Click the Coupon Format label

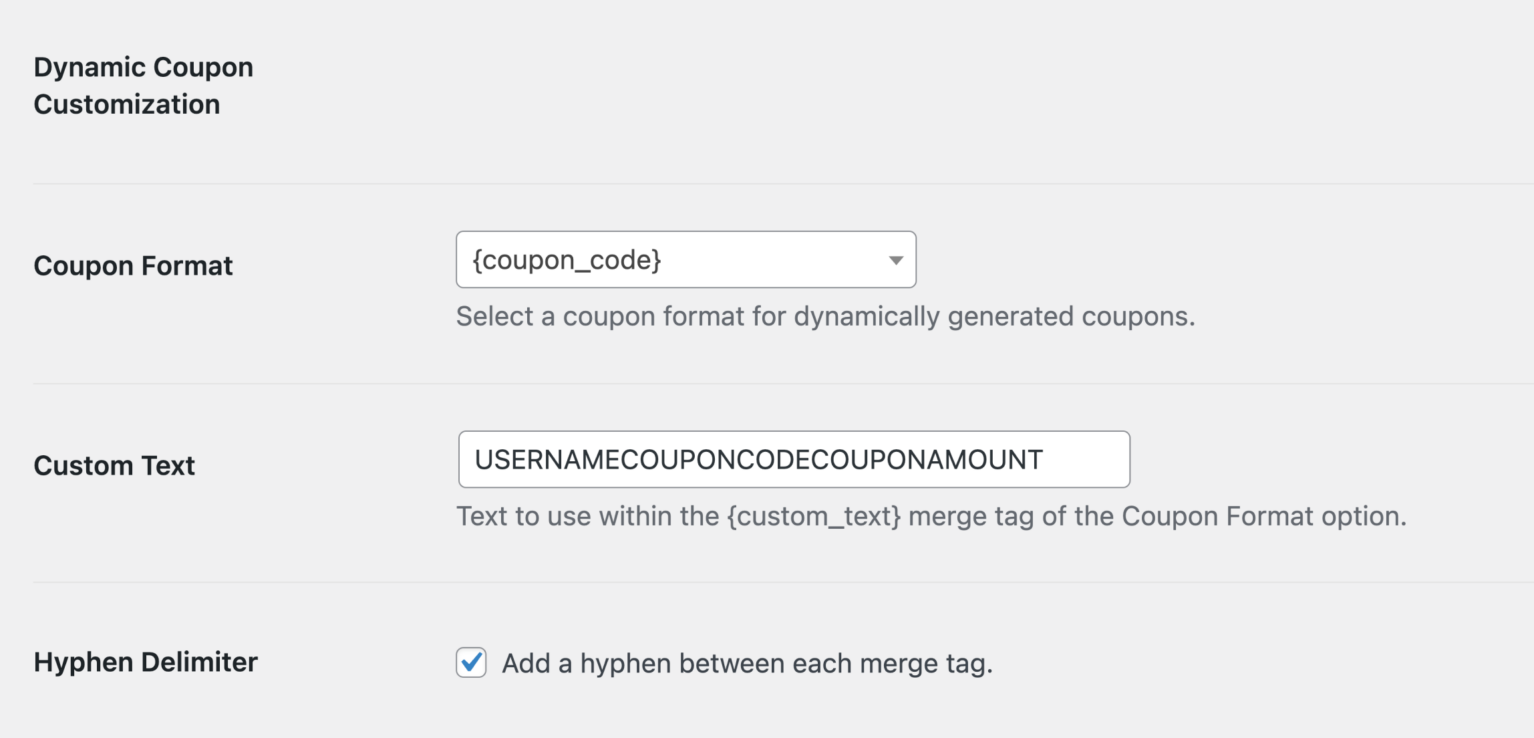pos(132,265)
